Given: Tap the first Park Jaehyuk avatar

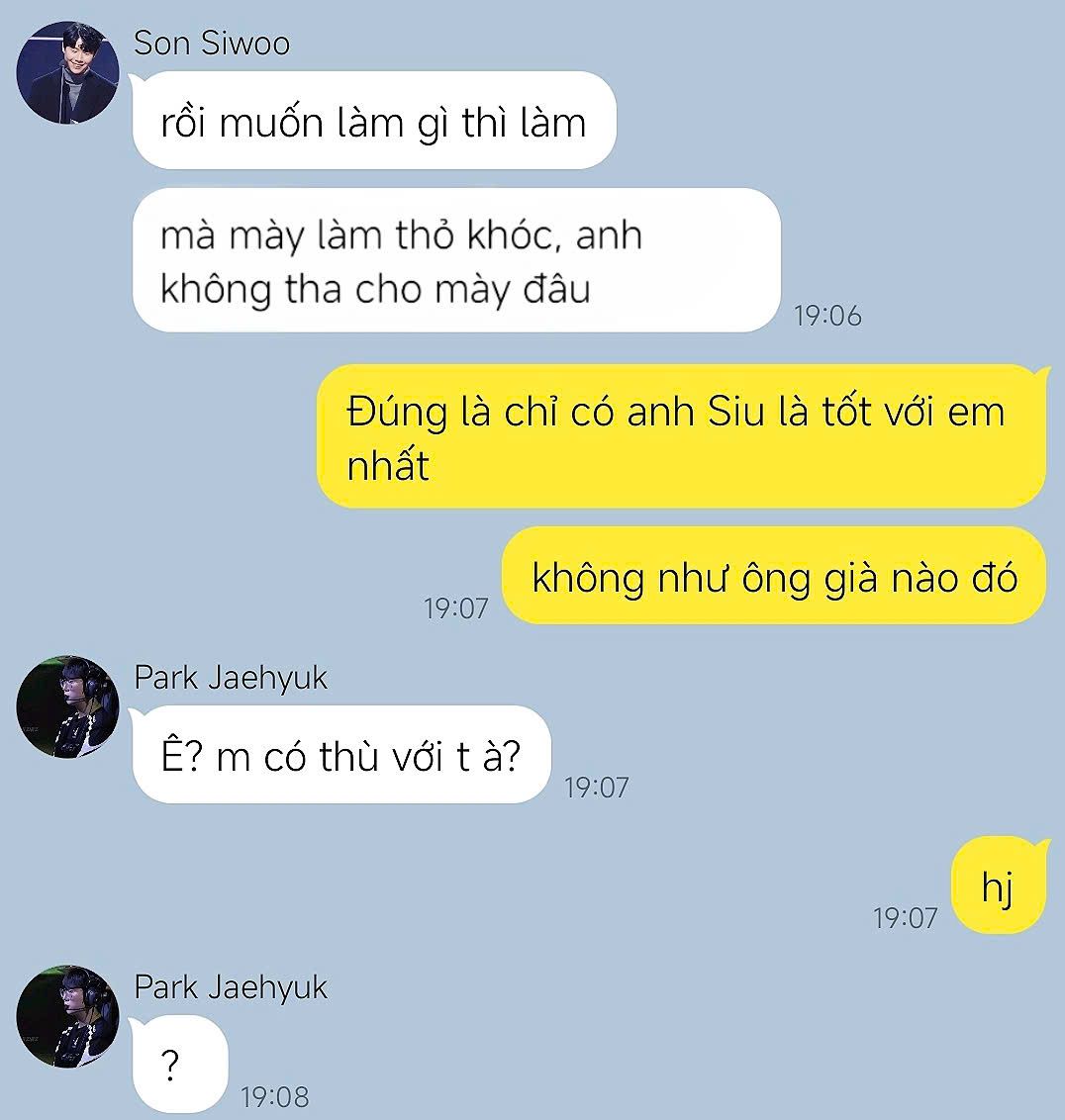Looking at the screenshot, I should [x=68, y=707].
